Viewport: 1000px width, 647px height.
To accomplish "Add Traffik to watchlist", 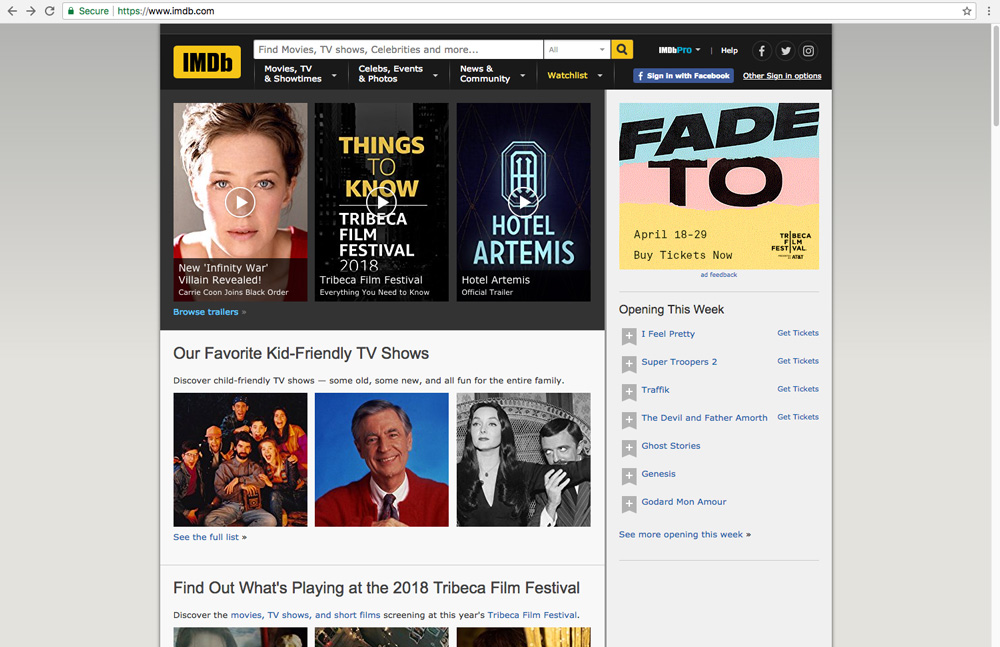I will click(629, 392).
